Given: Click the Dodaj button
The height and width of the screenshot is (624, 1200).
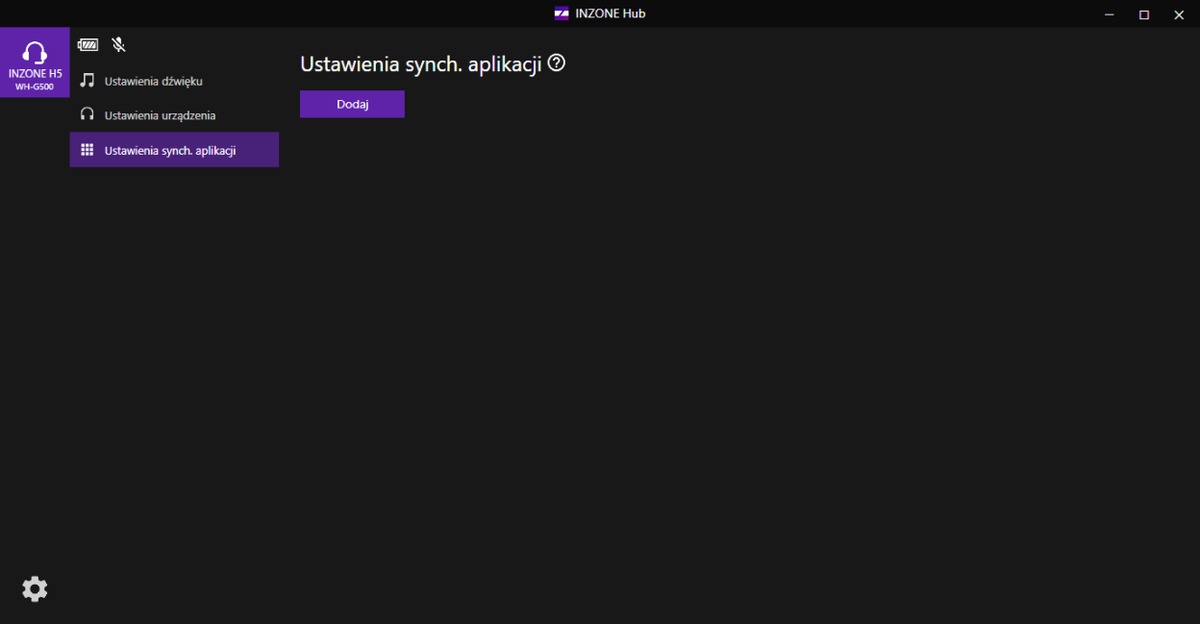Looking at the screenshot, I should pos(352,104).
